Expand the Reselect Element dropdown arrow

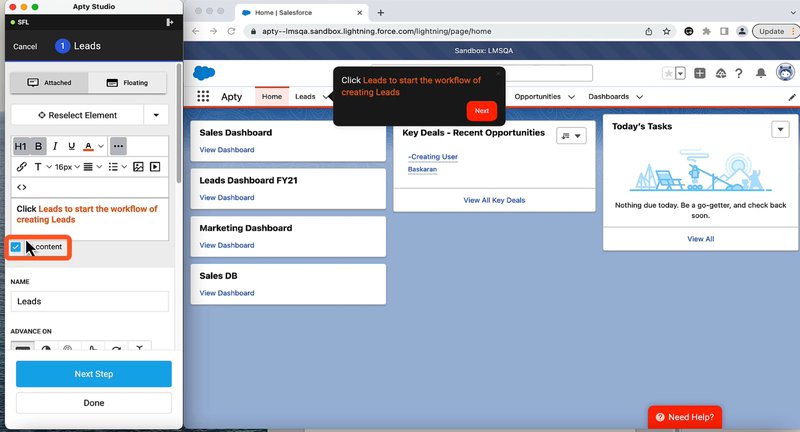tap(157, 115)
